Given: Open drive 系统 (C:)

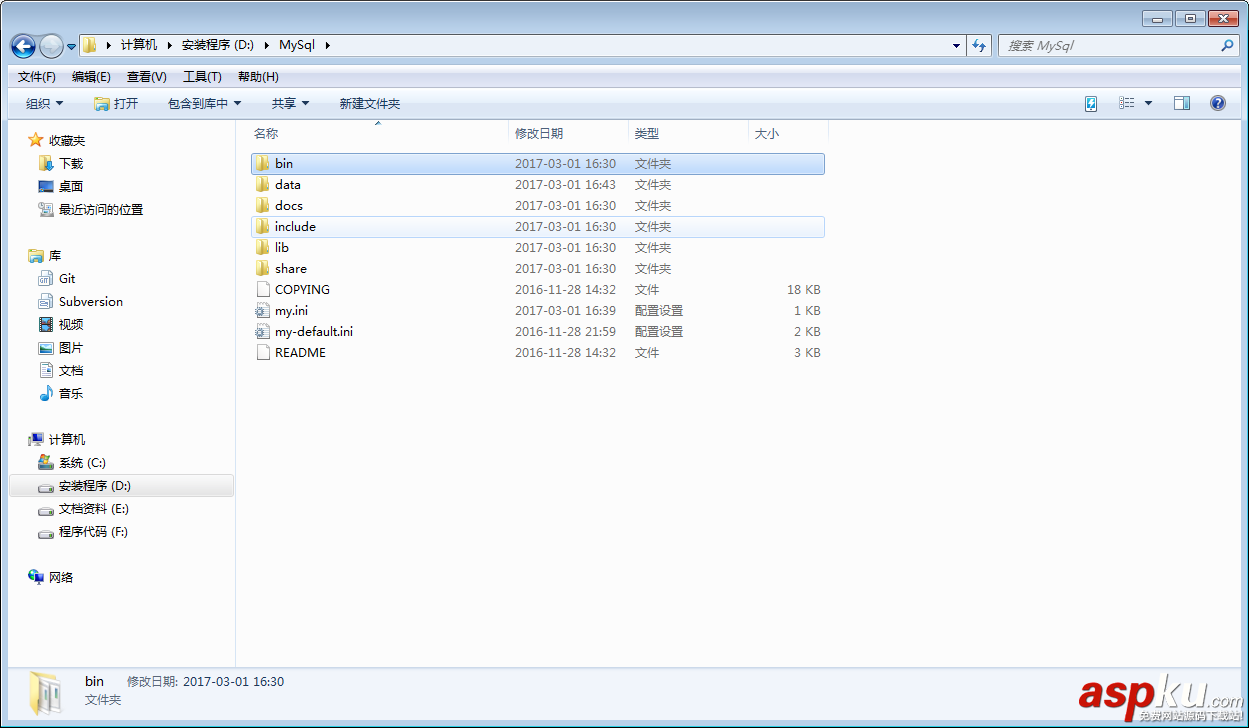Looking at the screenshot, I should click(x=82, y=463).
